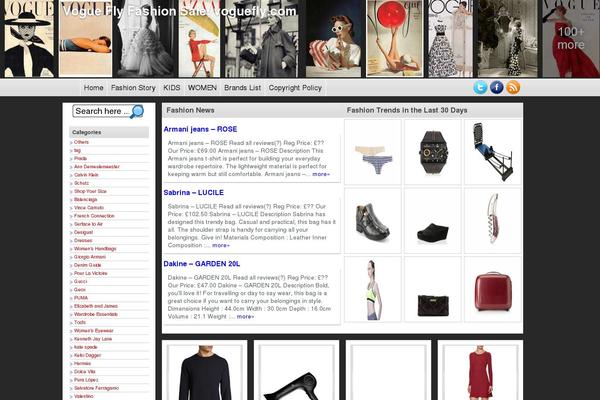This screenshot has width=600, height=400.
Task: Open the WOMEN menu item
Action: point(202,88)
